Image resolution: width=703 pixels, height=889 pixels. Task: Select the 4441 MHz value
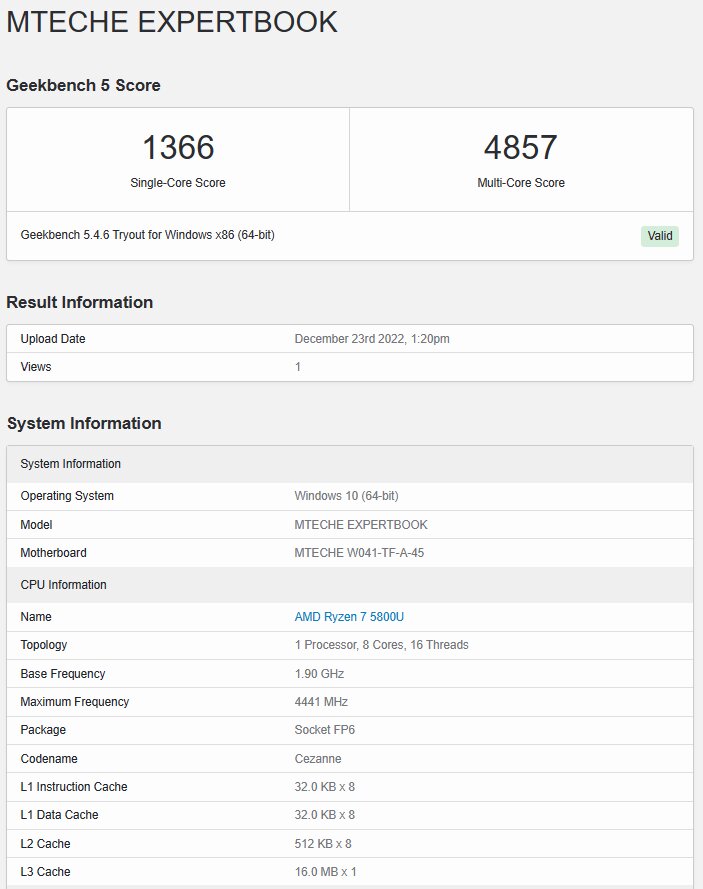(x=321, y=702)
